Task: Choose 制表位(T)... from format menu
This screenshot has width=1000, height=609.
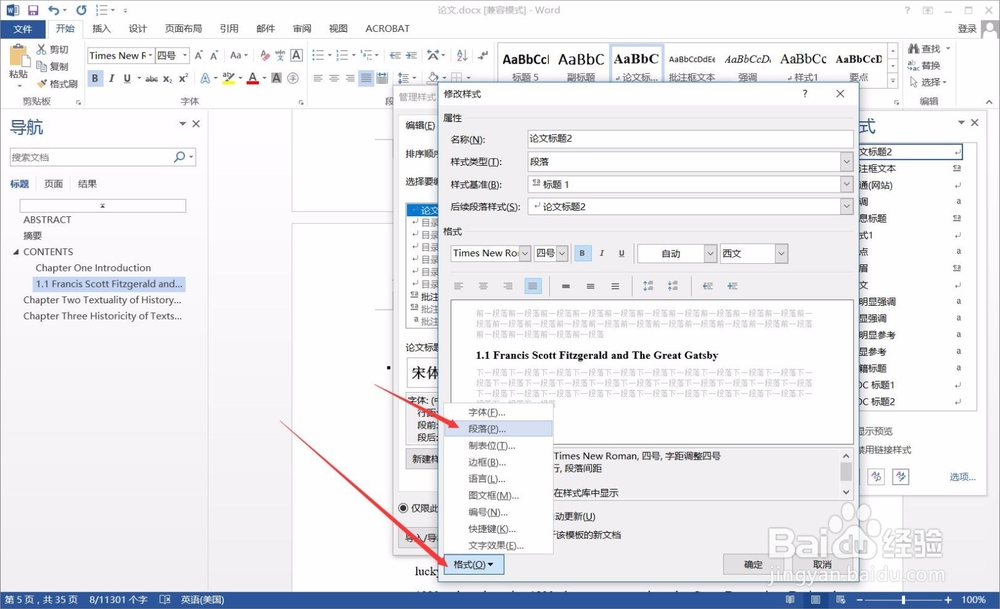Action: 498,445
